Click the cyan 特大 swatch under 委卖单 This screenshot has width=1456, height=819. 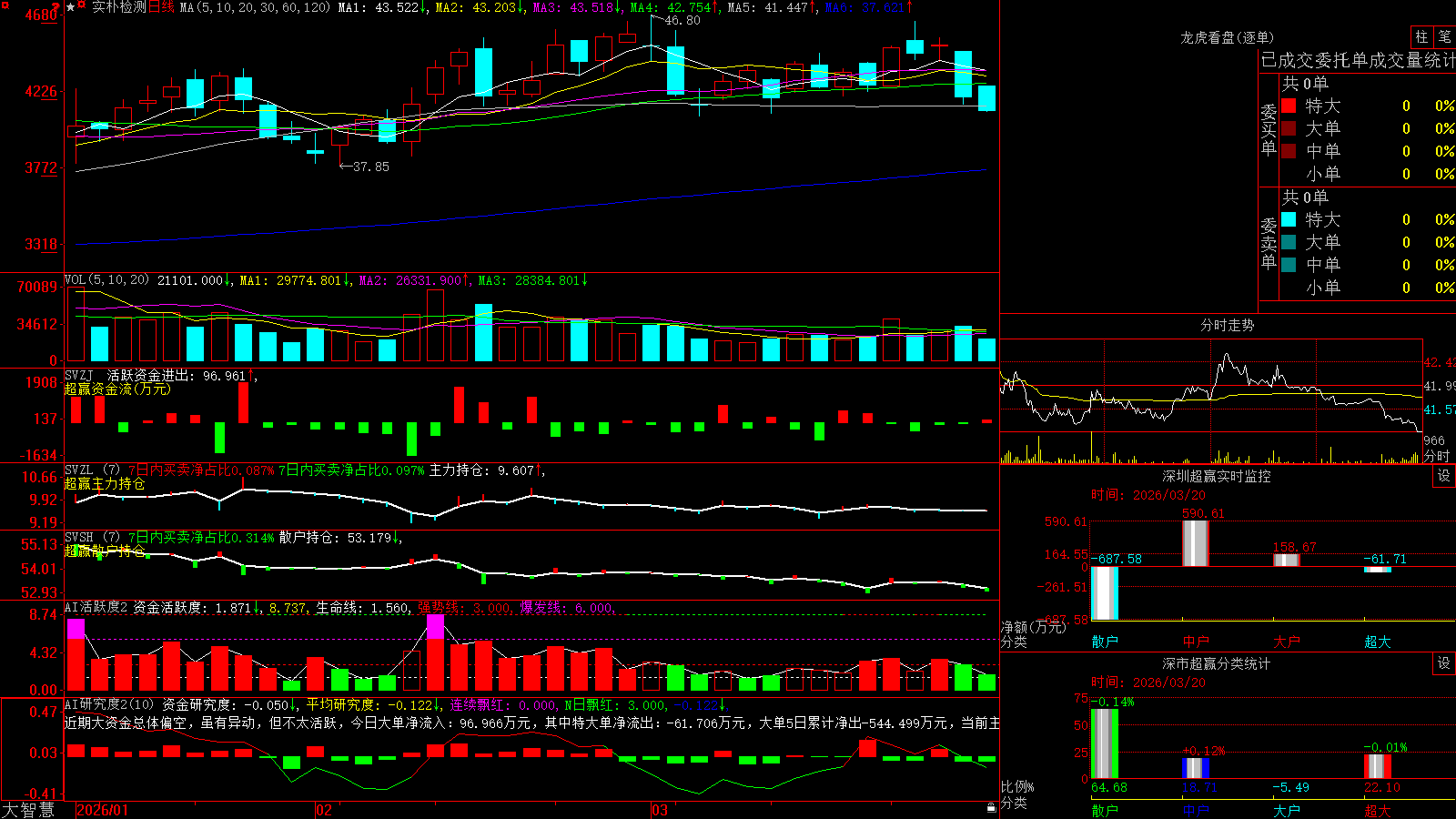coord(1289,219)
